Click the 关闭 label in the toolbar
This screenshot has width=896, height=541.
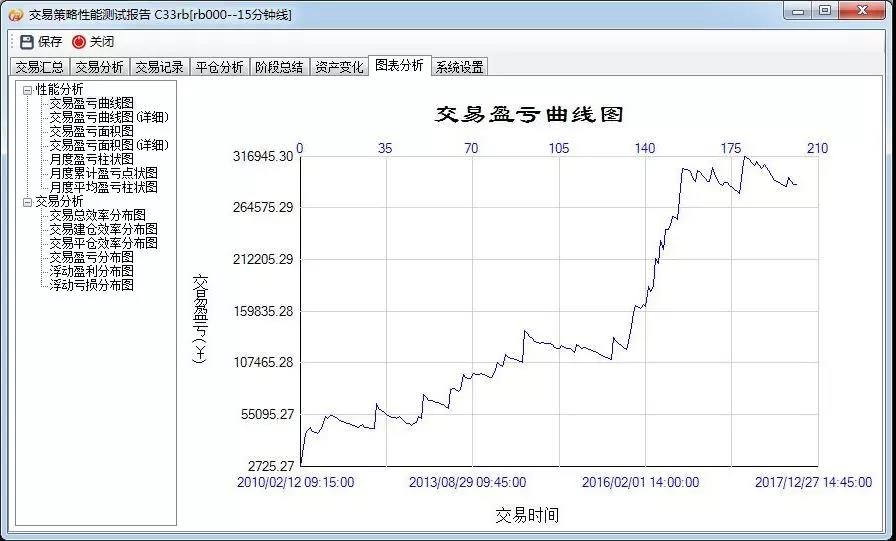point(102,42)
